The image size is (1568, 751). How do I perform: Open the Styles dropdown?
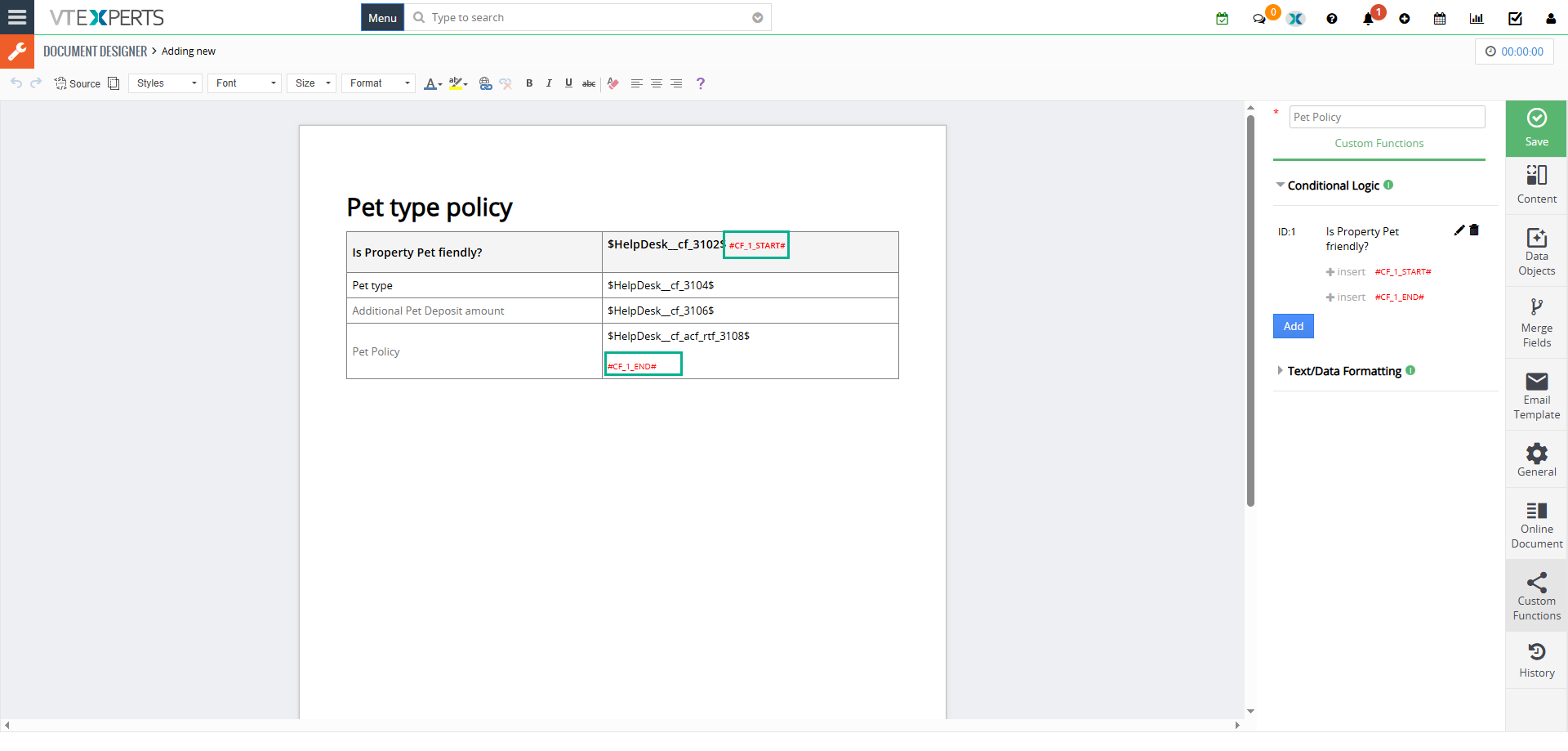[x=166, y=83]
